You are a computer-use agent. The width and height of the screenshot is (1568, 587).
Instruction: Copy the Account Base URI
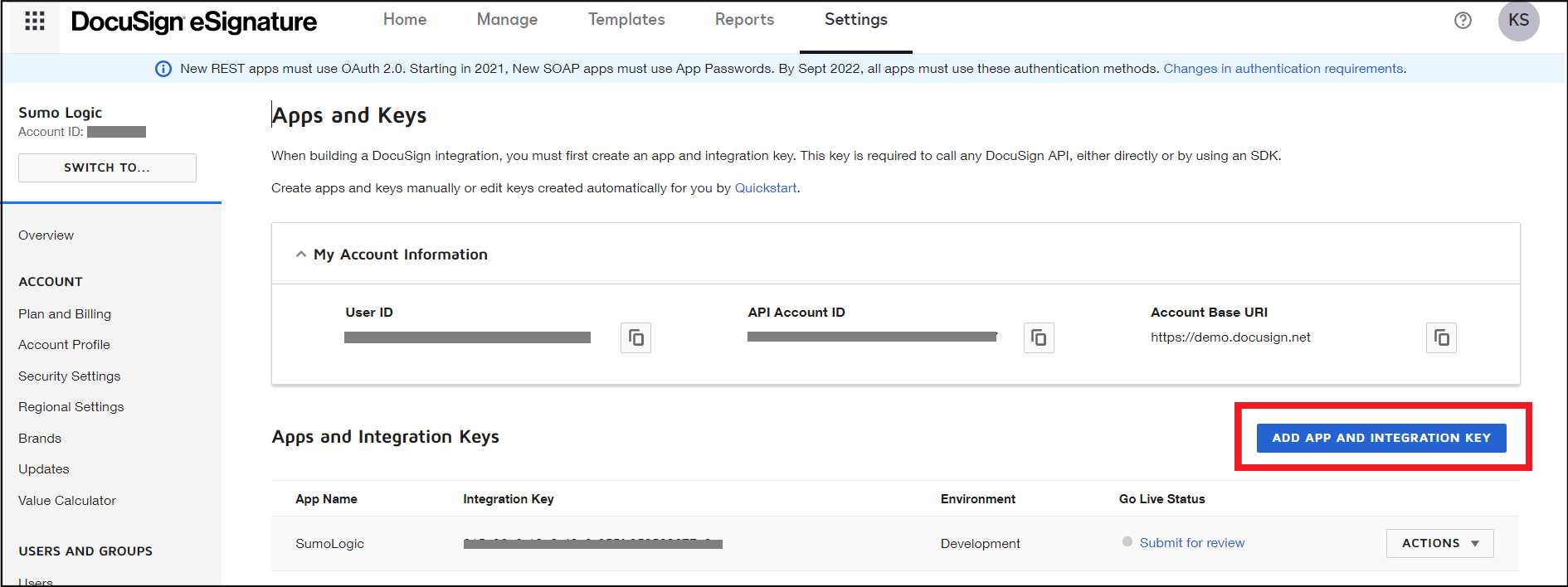coord(1441,337)
